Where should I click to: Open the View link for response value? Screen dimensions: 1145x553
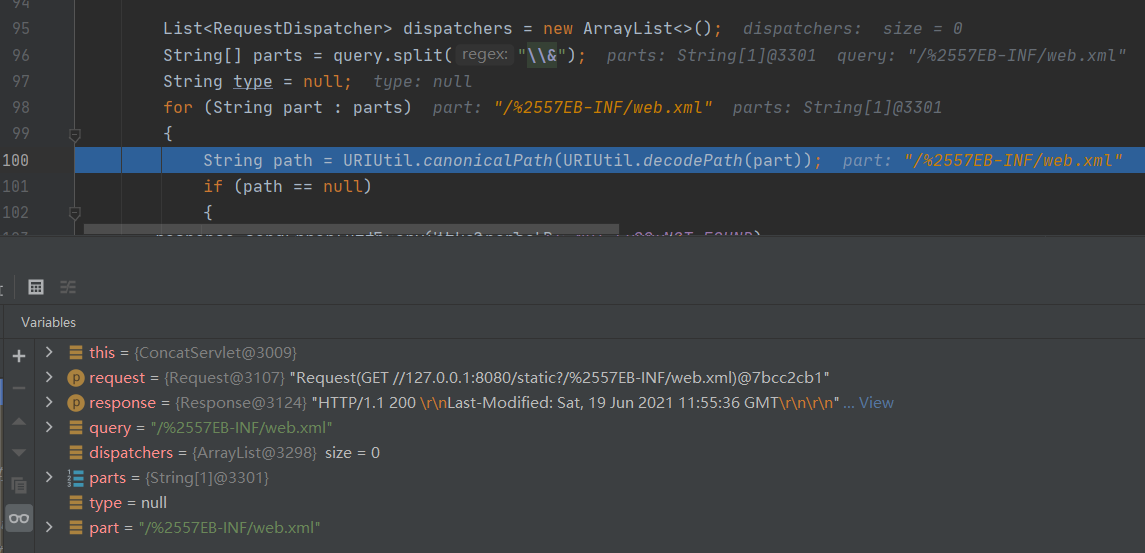click(x=876, y=403)
